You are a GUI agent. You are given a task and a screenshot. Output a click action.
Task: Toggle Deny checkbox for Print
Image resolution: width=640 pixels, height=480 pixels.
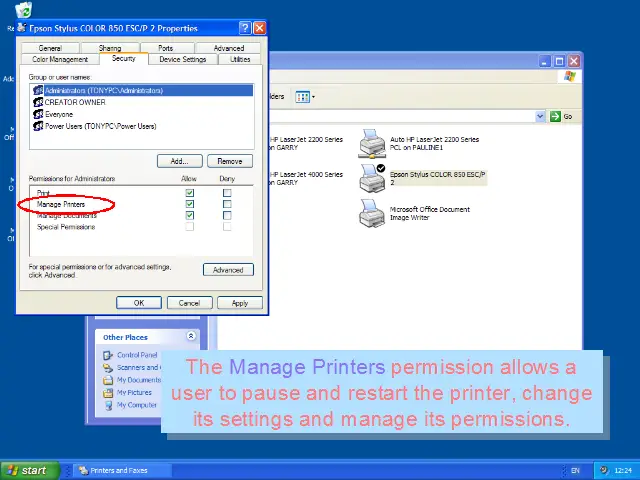(227, 193)
